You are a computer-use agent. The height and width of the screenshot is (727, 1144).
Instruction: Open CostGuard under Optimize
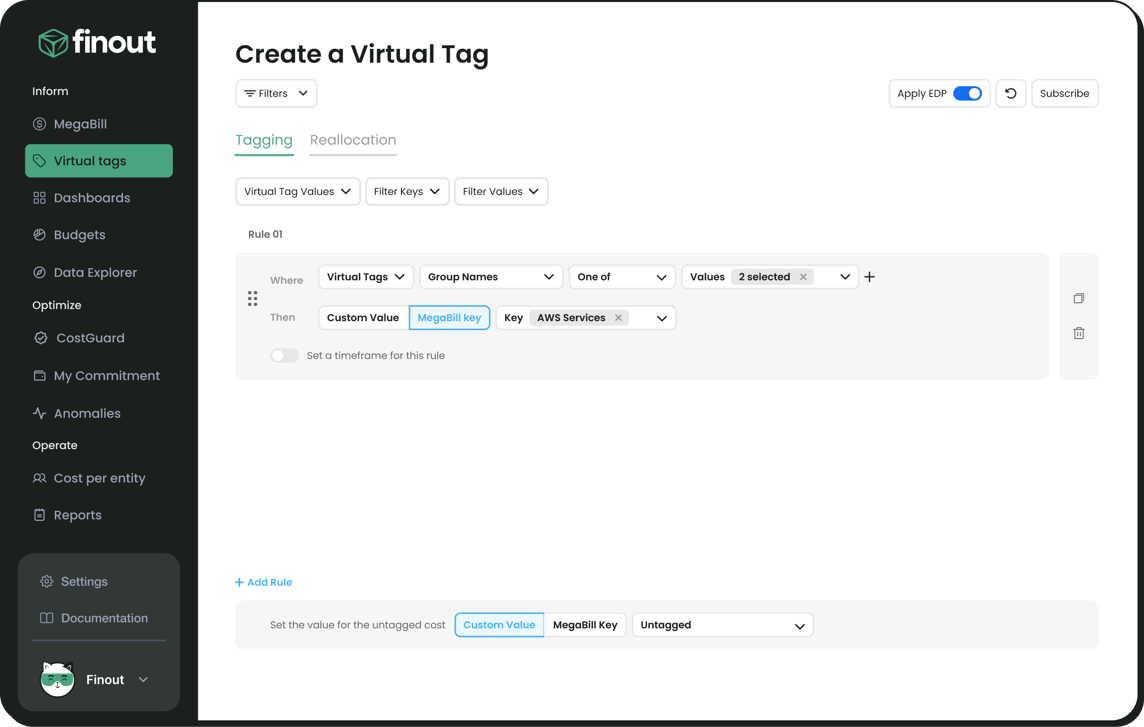91,337
